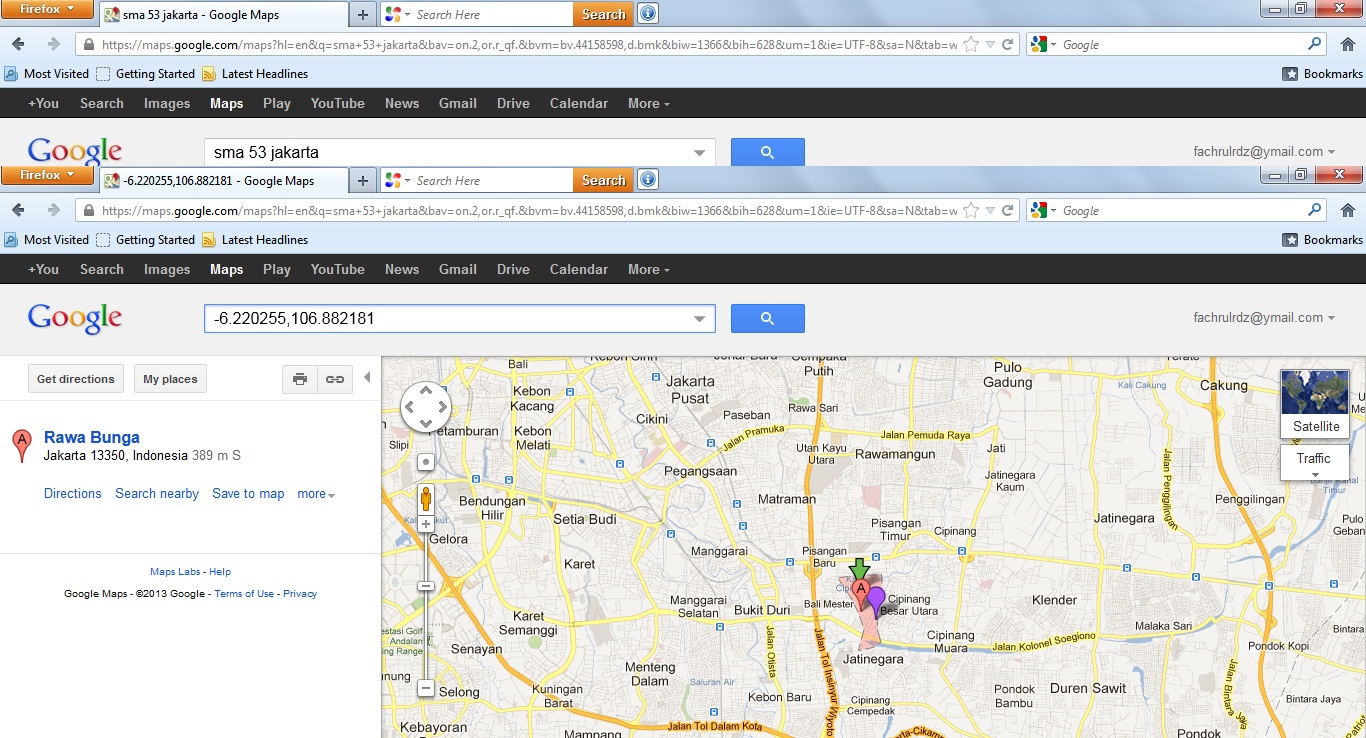Open Drive in the lower Google bar

[x=513, y=269]
